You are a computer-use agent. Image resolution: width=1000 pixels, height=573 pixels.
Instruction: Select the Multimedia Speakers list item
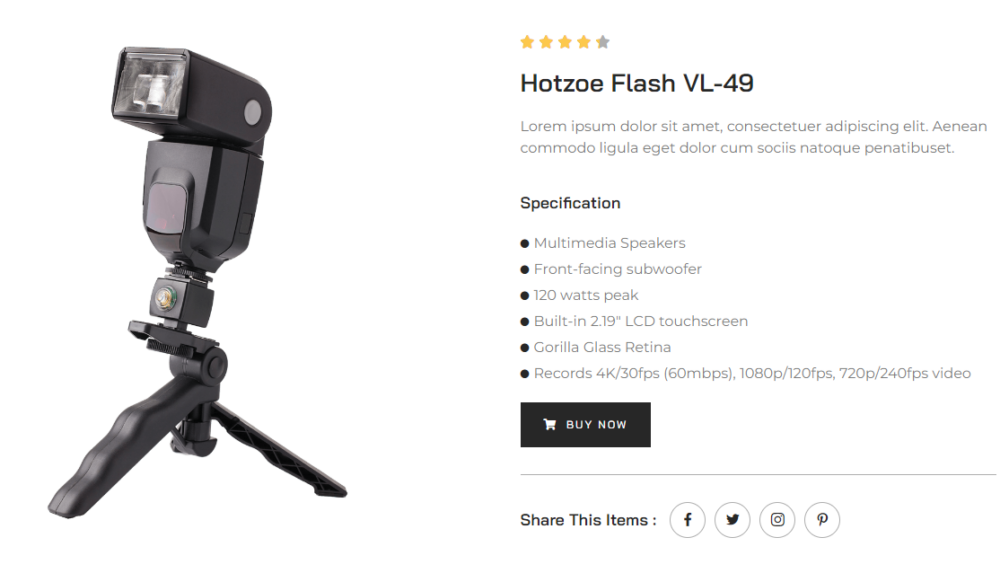point(609,243)
